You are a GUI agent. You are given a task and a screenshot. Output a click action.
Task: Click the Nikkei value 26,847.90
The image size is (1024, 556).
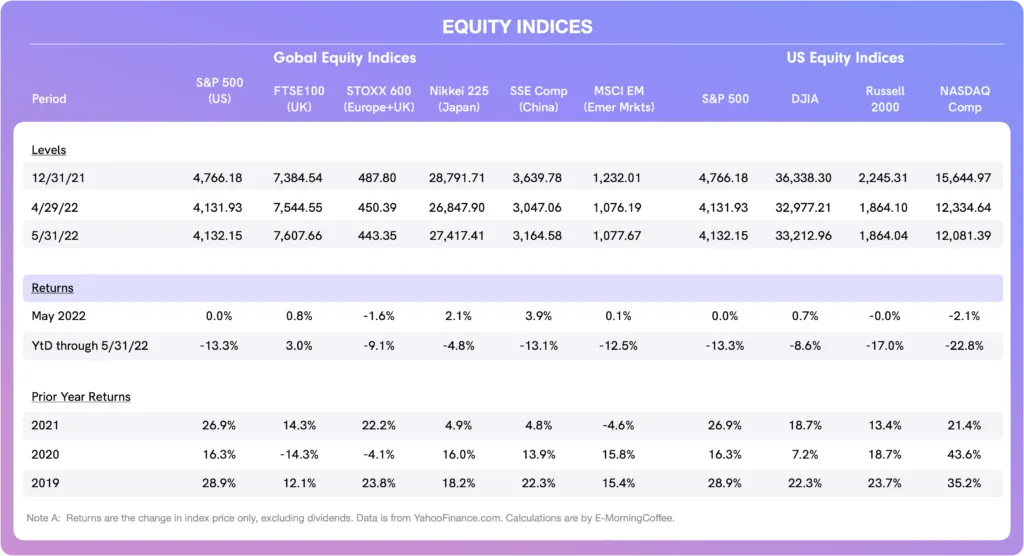[457, 208]
